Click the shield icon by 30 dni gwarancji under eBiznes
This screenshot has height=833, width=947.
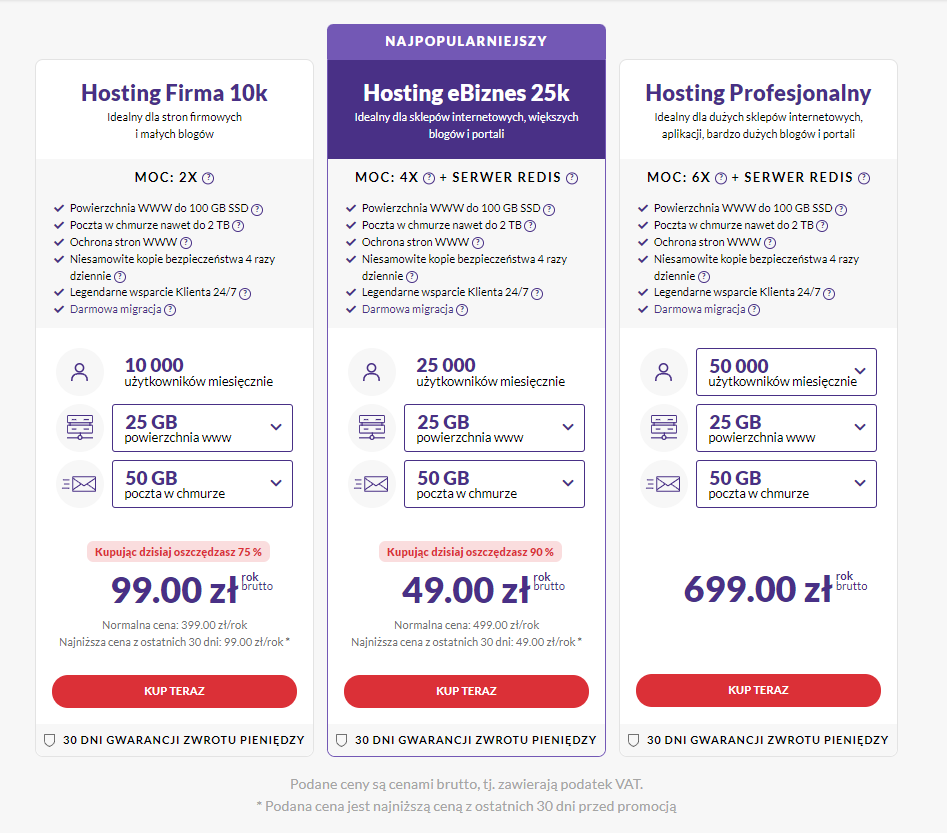coord(342,740)
